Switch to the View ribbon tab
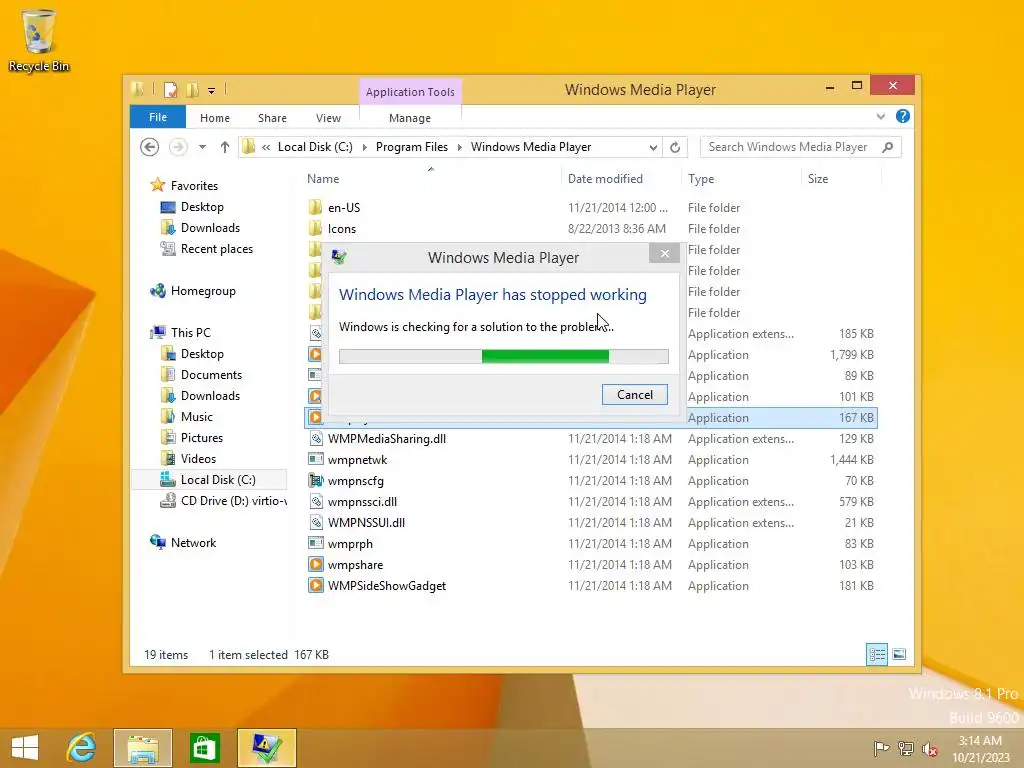 click(328, 118)
